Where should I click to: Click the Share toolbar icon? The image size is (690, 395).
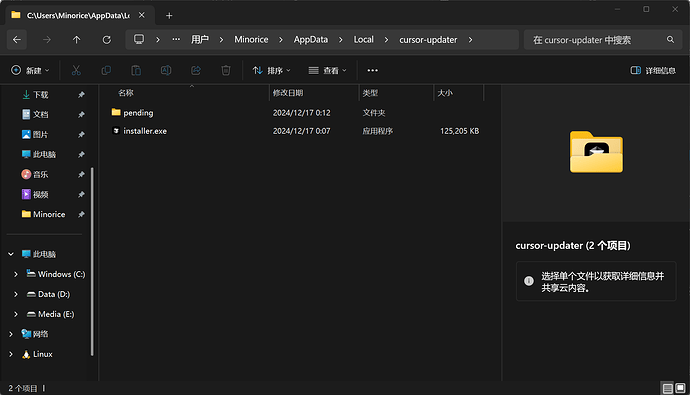[196, 70]
